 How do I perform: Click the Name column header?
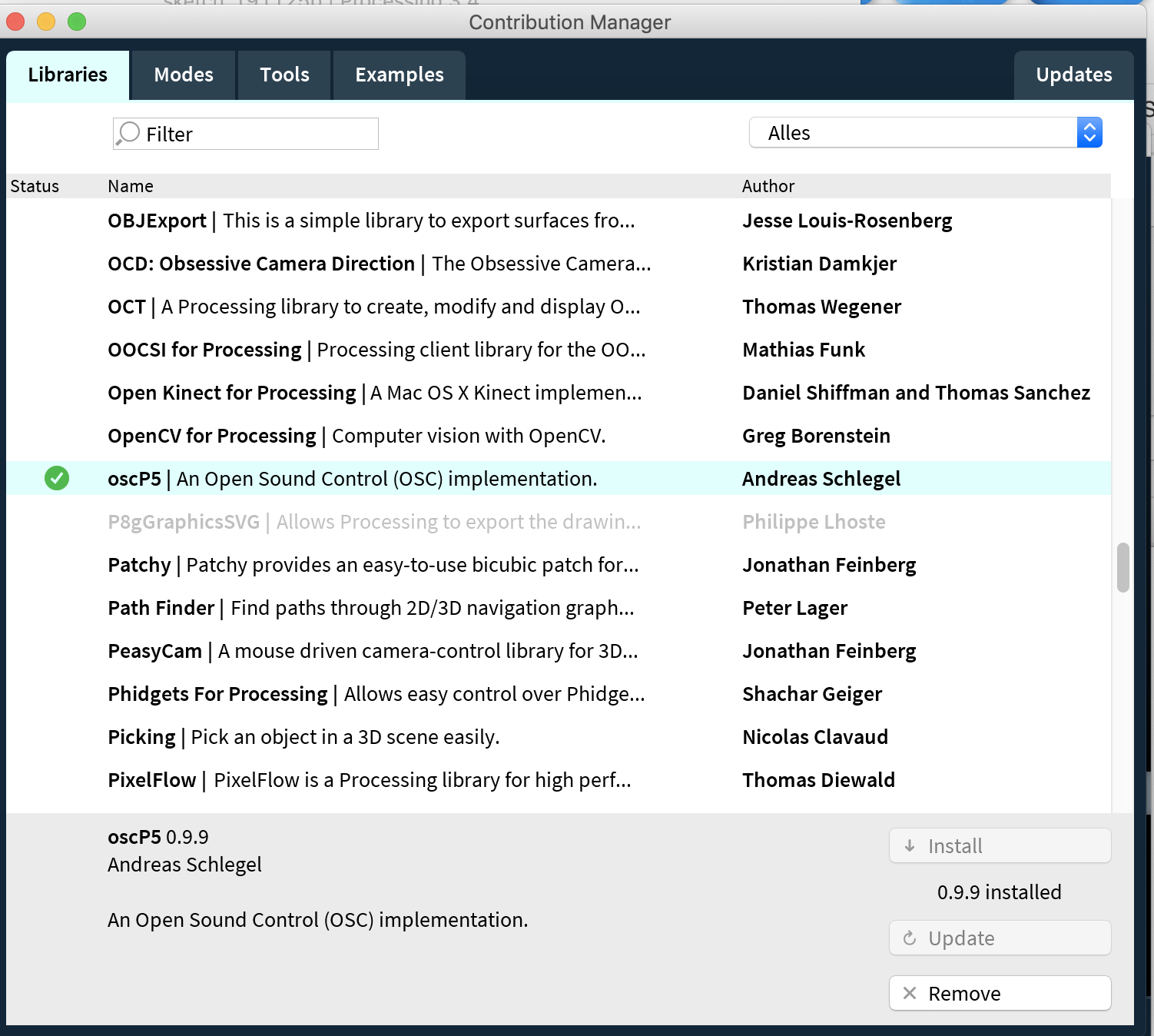[x=131, y=186]
